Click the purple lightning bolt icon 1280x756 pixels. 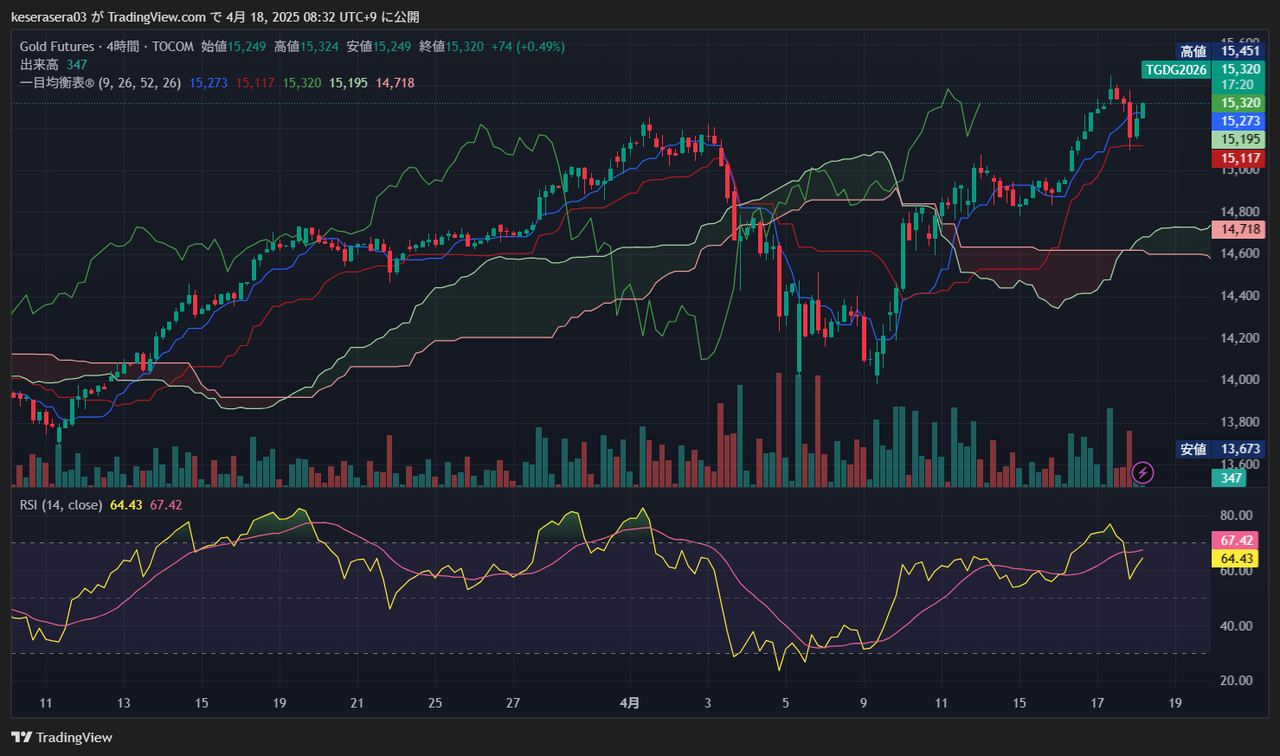click(x=1143, y=472)
